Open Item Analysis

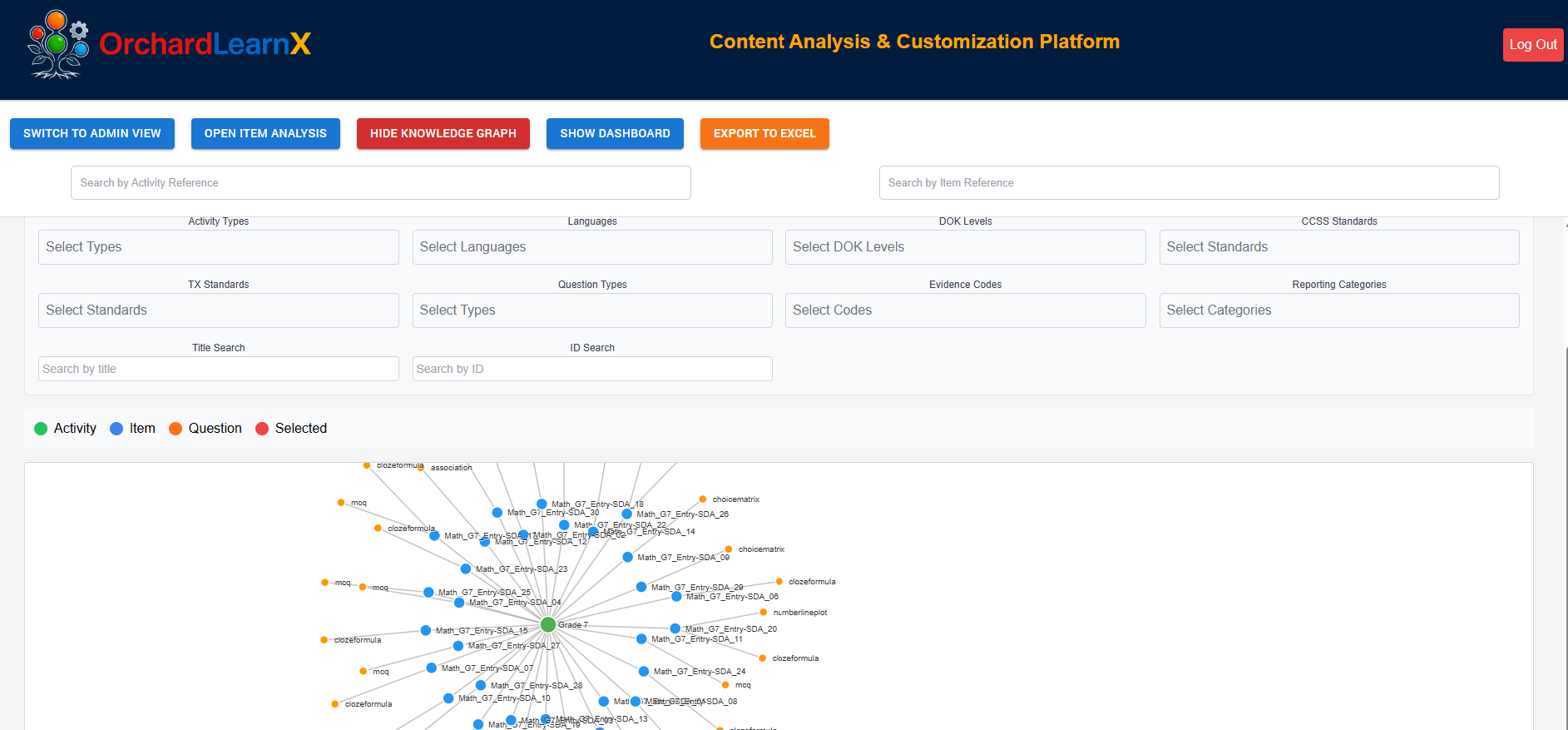(265, 133)
